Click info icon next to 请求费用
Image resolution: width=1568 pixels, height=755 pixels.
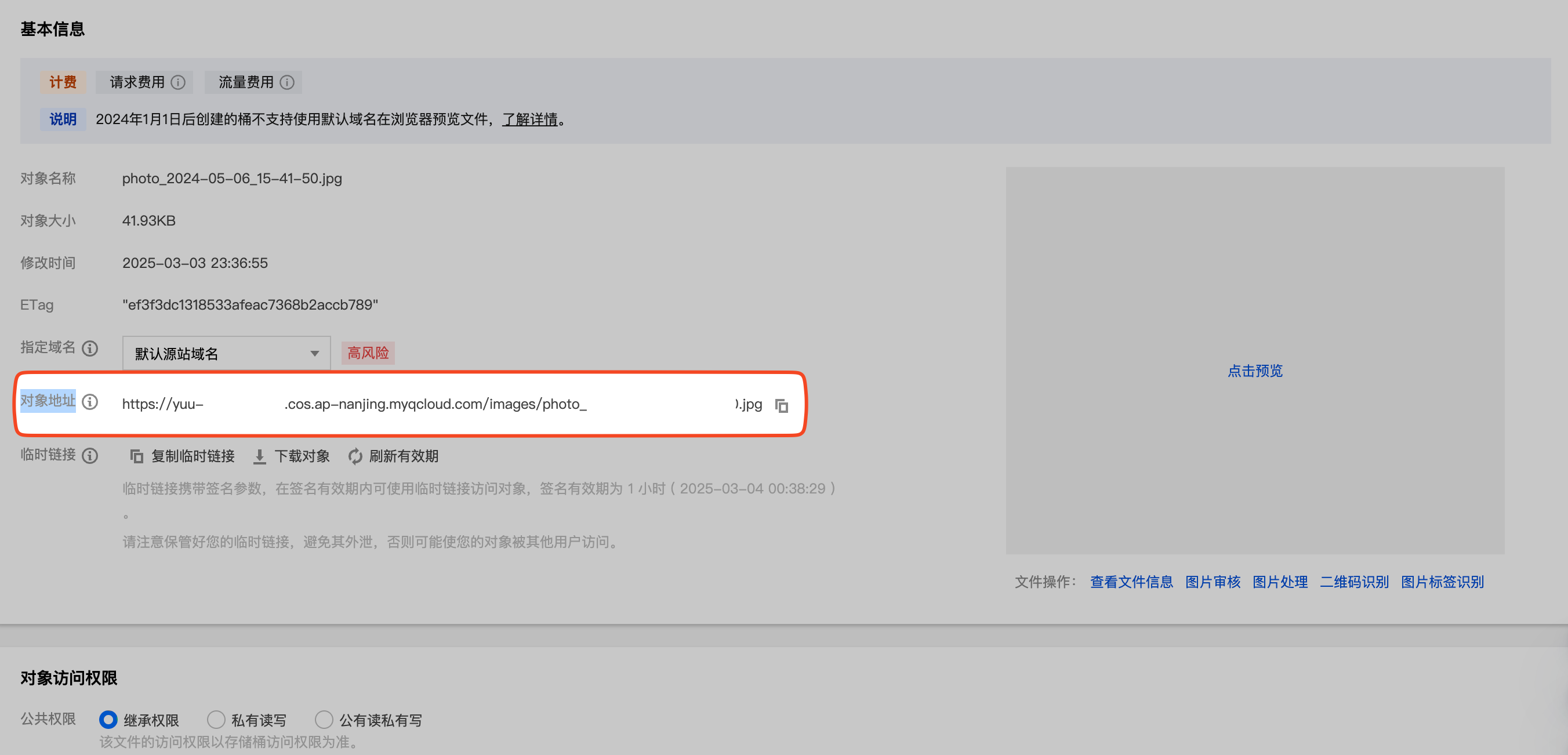tap(178, 82)
